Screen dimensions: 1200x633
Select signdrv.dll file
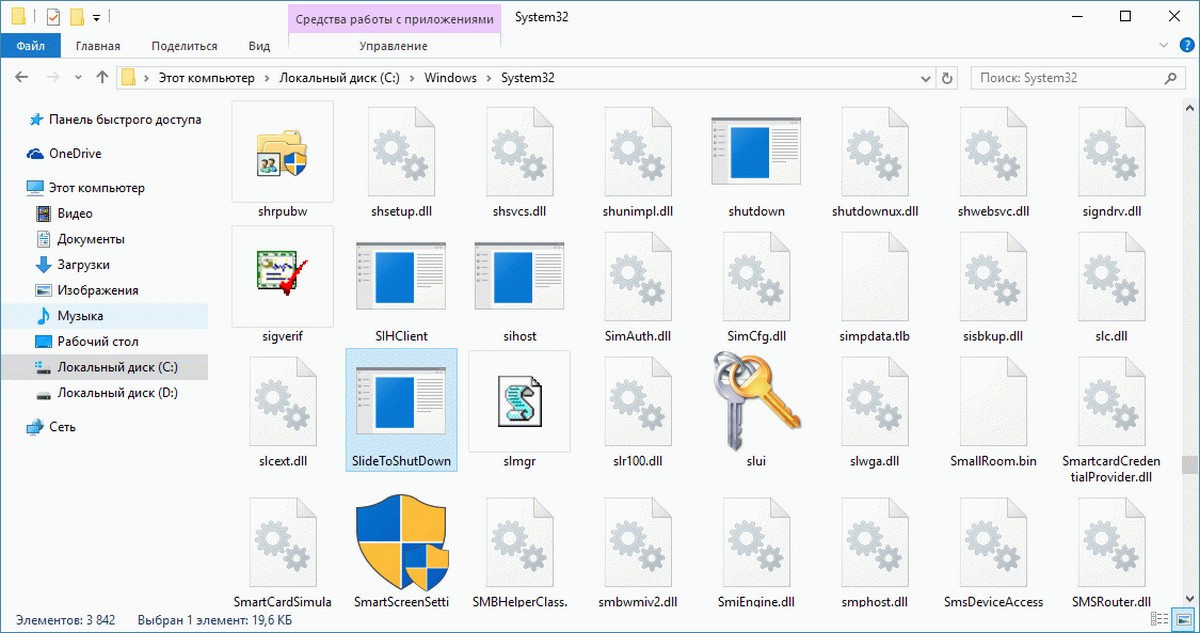pos(1111,152)
